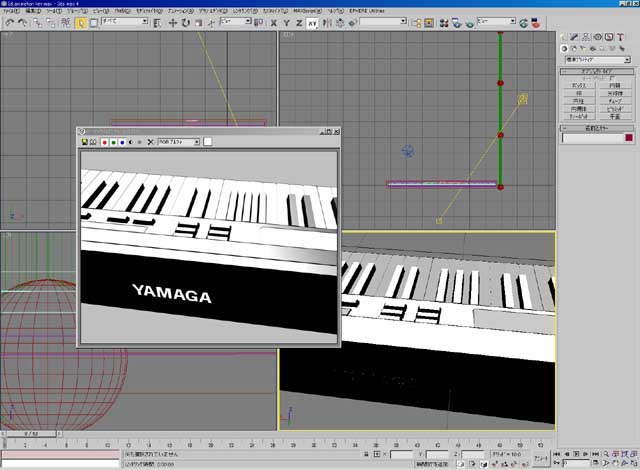Toggle alpha channel display in render window
Viewport: 640px width, 470px height.
pyautogui.click(x=131, y=142)
